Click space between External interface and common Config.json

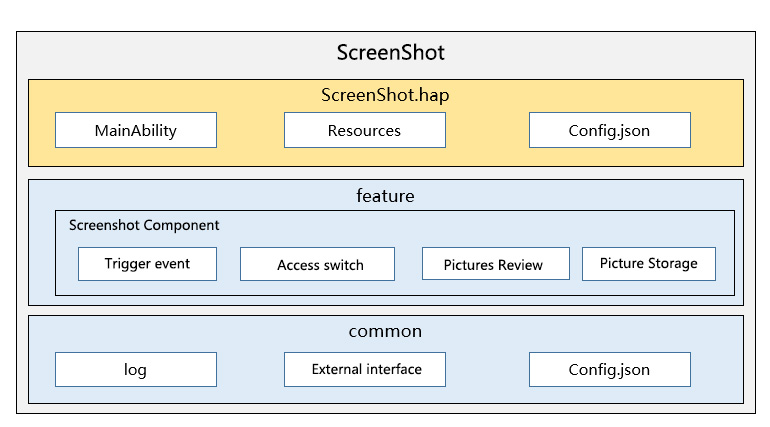click(x=487, y=369)
